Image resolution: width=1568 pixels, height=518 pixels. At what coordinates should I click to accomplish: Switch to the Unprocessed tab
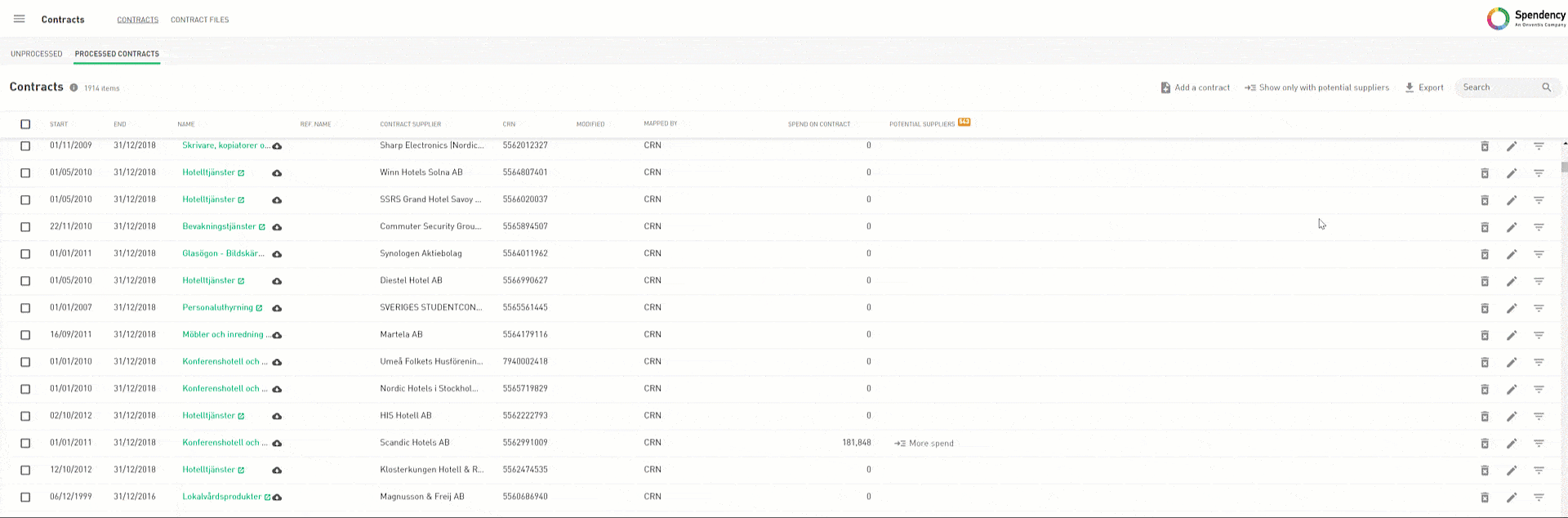tap(36, 54)
